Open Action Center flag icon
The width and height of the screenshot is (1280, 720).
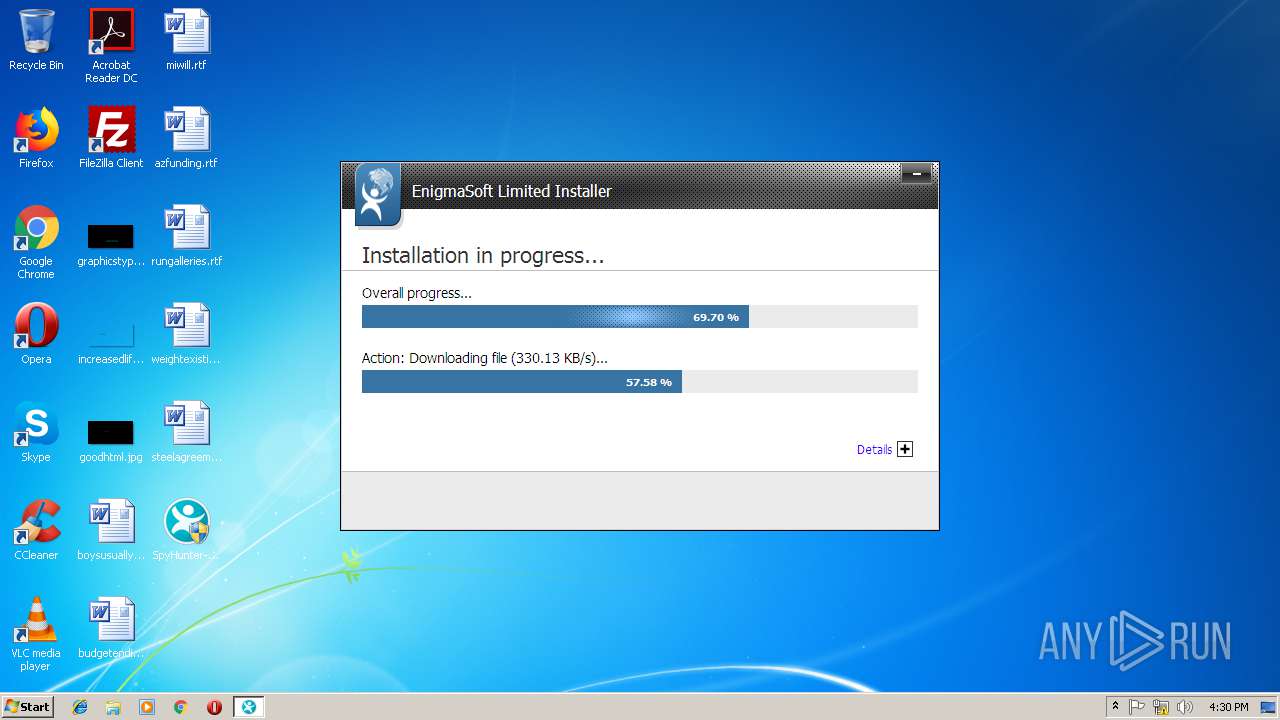point(1137,707)
